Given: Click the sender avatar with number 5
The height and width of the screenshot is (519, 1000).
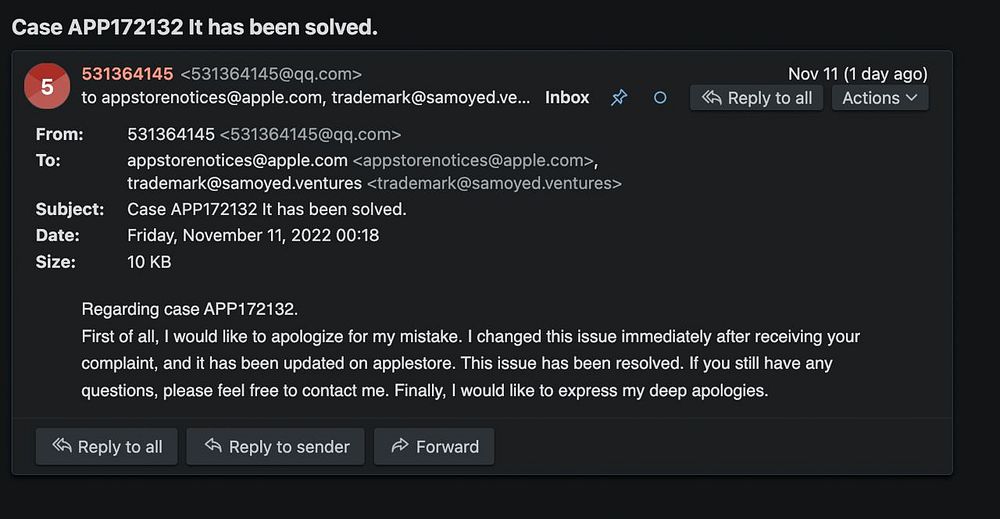Looking at the screenshot, I should point(47,87).
